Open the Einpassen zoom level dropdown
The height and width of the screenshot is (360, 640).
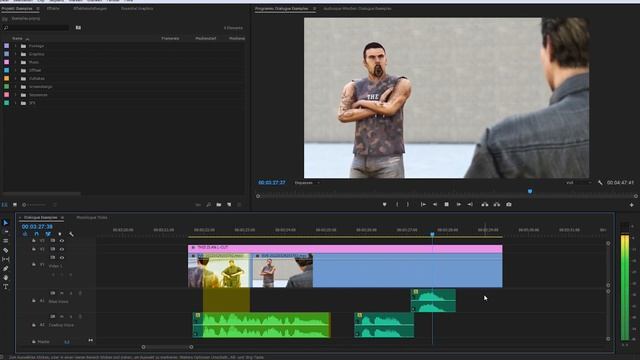pos(307,183)
